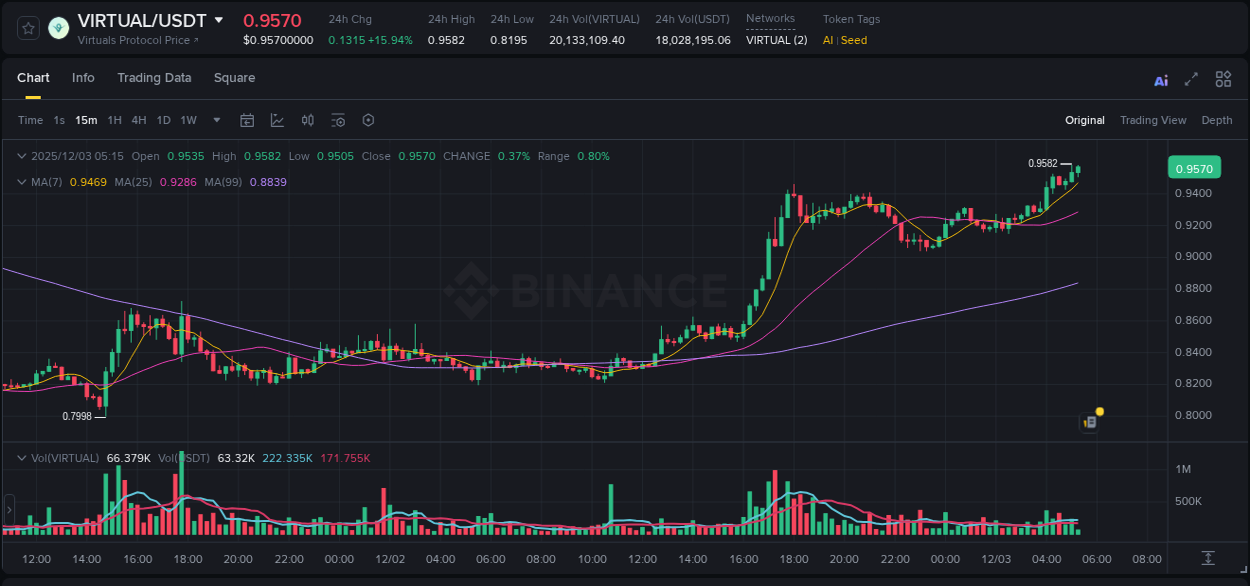Switch to the Depth view

[1217, 120]
